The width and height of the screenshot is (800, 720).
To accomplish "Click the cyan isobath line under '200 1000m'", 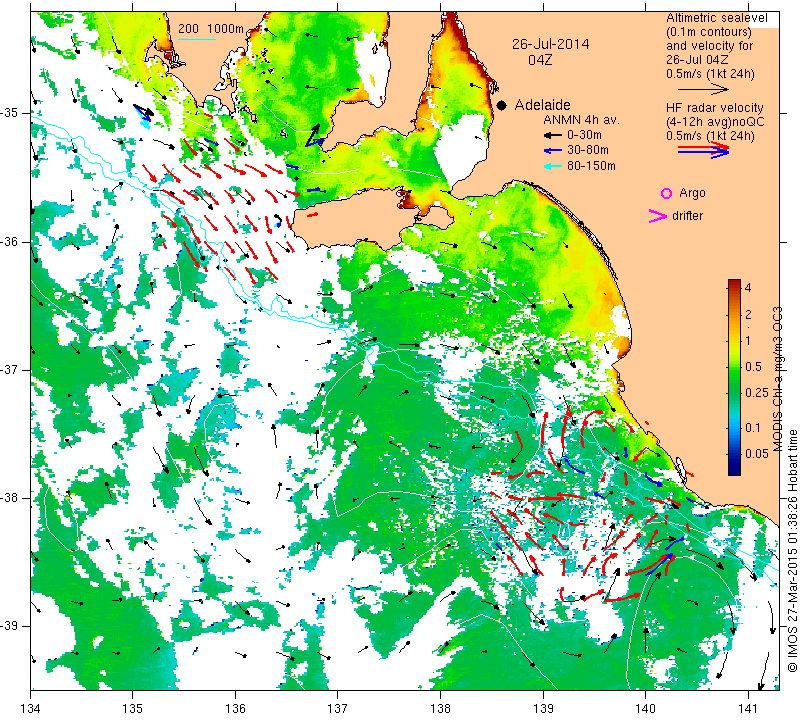I will click(x=197, y=39).
